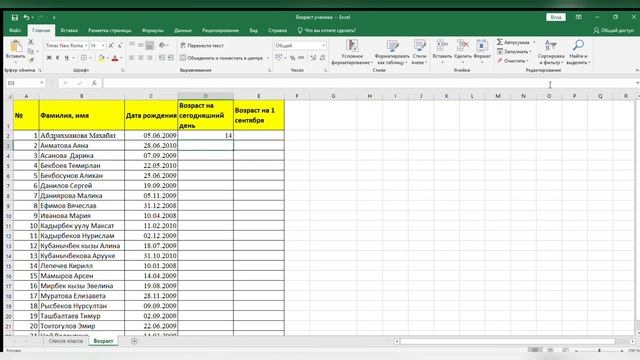
Task: Toggle Bold formatting
Action: coord(49,58)
